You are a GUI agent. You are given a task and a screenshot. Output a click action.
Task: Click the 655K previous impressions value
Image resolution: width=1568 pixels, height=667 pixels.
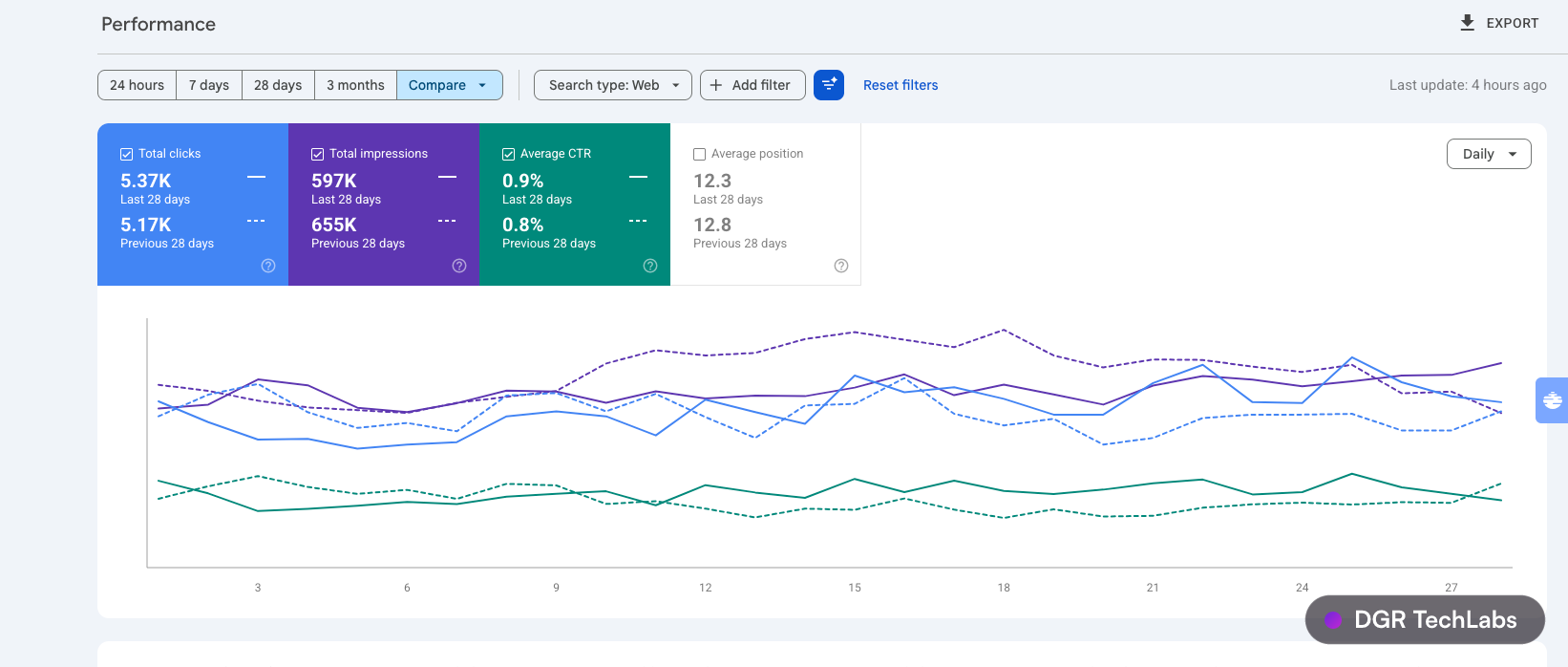tap(334, 225)
